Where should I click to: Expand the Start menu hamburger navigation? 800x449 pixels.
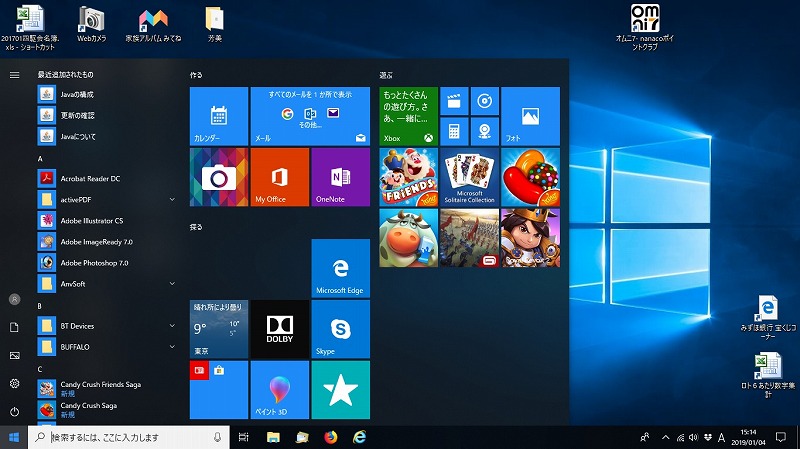tap(14, 75)
